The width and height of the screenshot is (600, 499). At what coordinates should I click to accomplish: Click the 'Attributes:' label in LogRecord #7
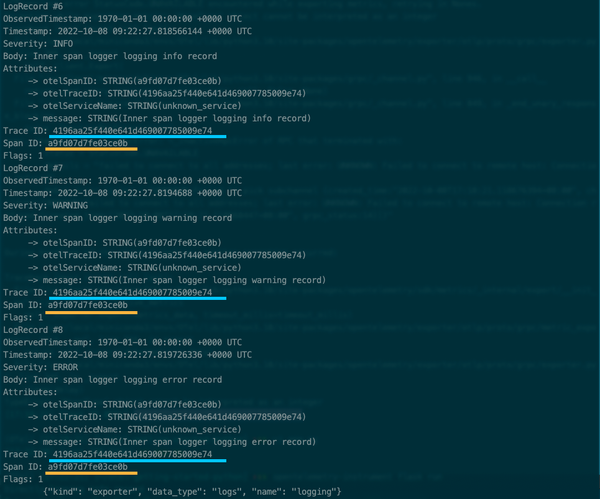[30, 230]
